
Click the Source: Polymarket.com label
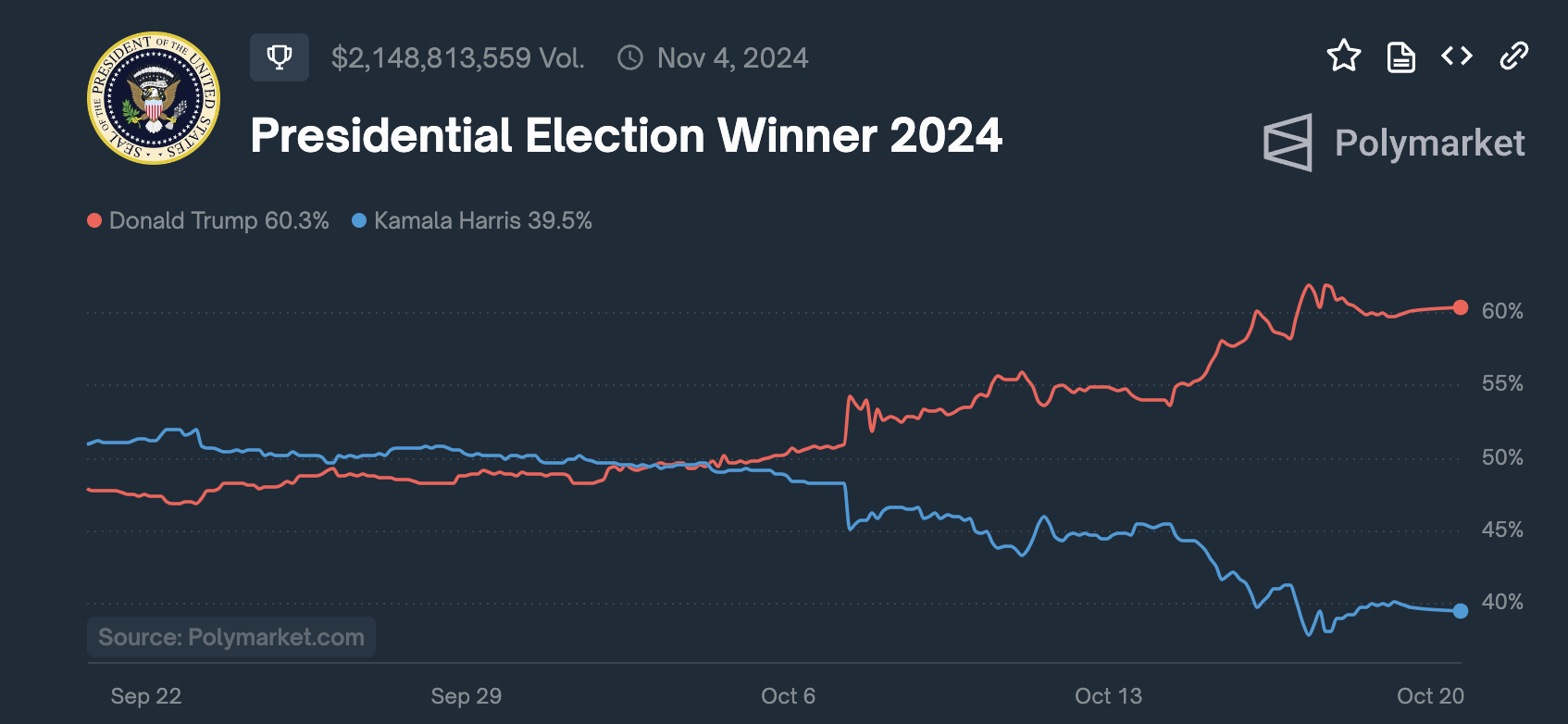(231, 637)
